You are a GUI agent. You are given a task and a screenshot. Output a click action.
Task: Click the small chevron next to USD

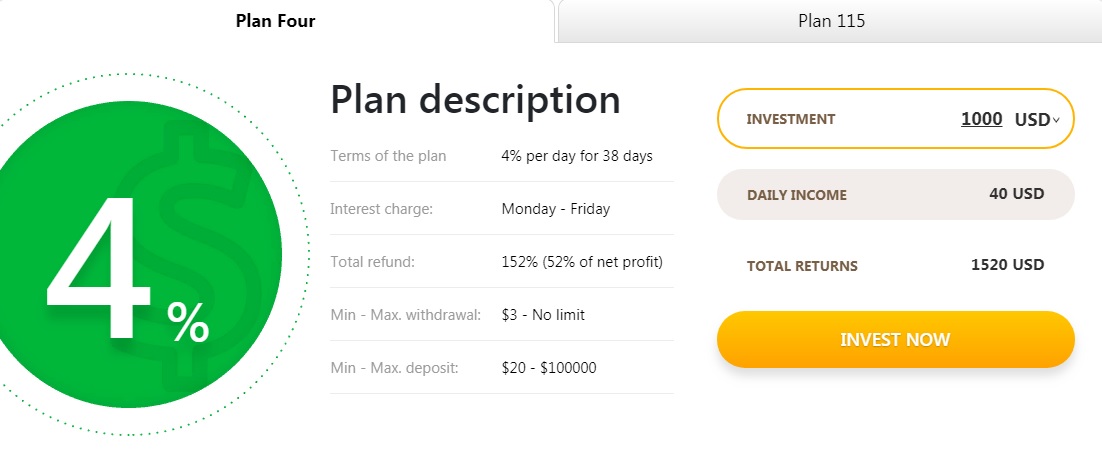1056,121
